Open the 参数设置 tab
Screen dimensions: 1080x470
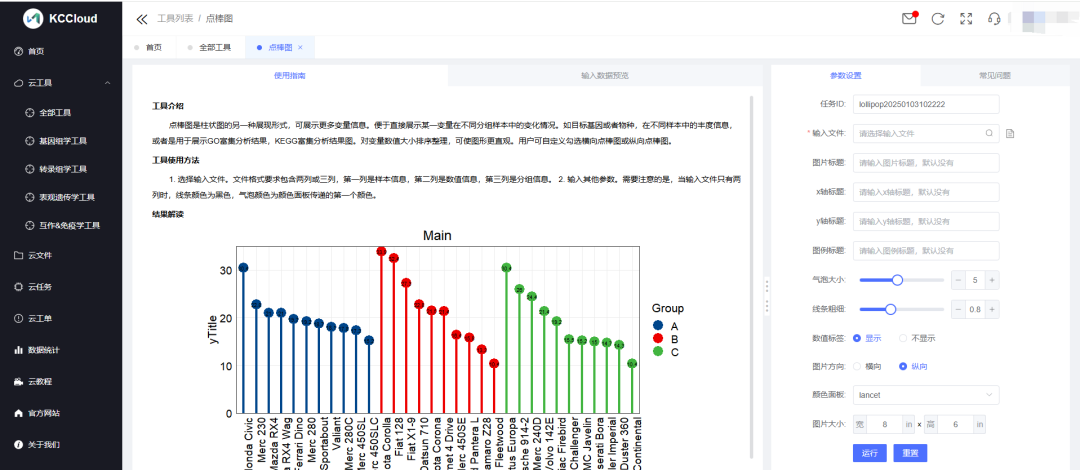tap(846, 75)
